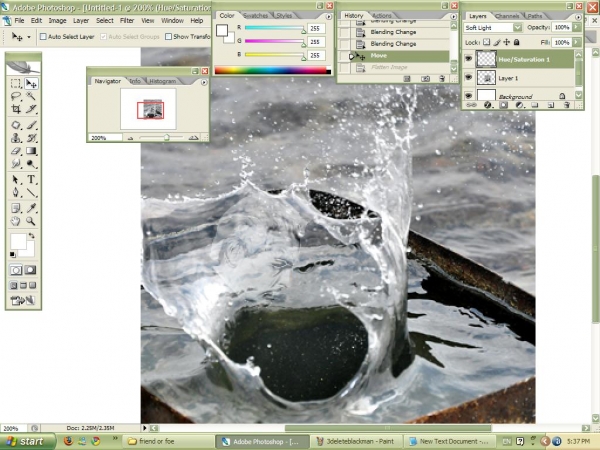Enable Auto Select Layer checkbox
This screenshot has width=600, height=450.
(43, 37)
